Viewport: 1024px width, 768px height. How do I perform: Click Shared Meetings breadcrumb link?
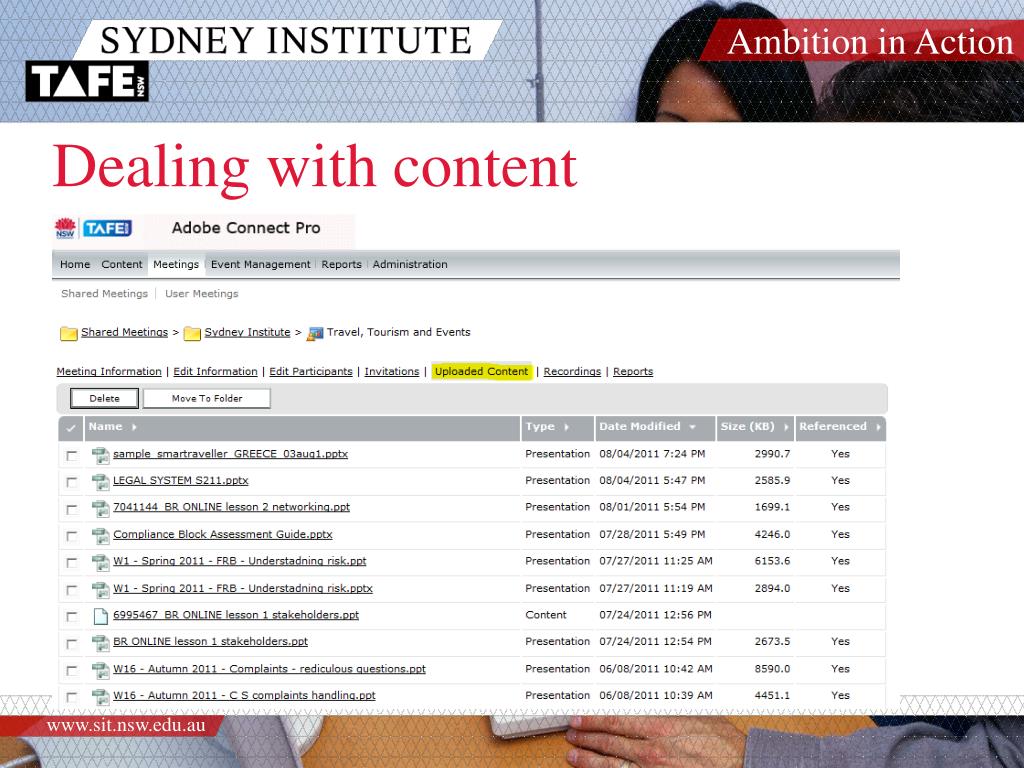click(x=125, y=332)
